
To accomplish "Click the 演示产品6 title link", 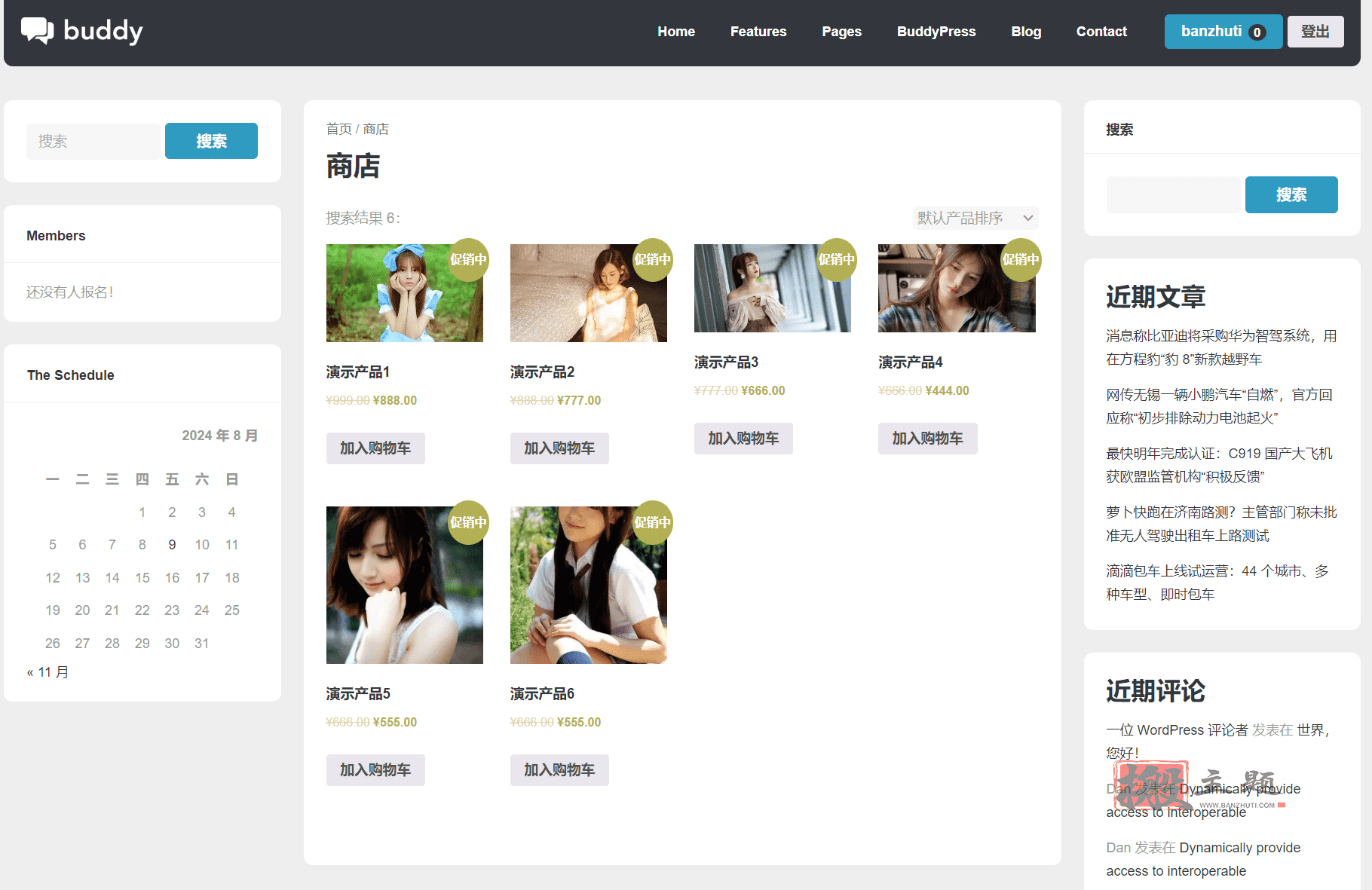I will [x=542, y=694].
